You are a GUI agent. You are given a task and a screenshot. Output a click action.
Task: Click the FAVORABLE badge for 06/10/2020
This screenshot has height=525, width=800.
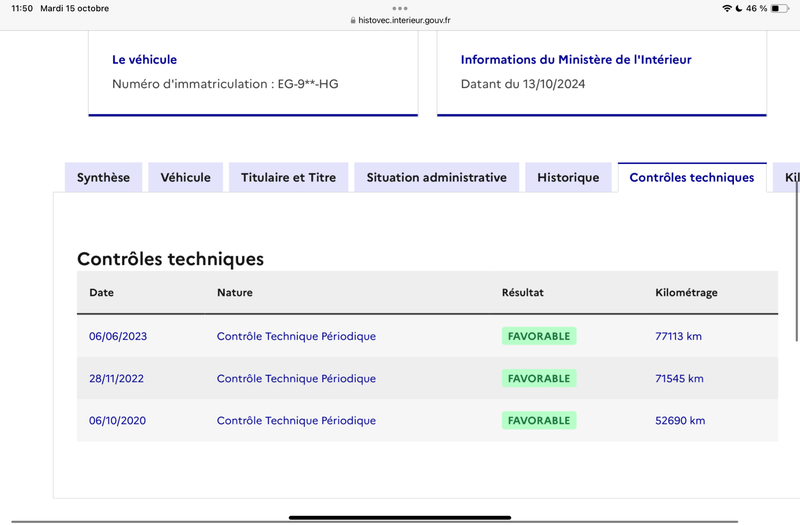pyautogui.click(x=539, y=420)
